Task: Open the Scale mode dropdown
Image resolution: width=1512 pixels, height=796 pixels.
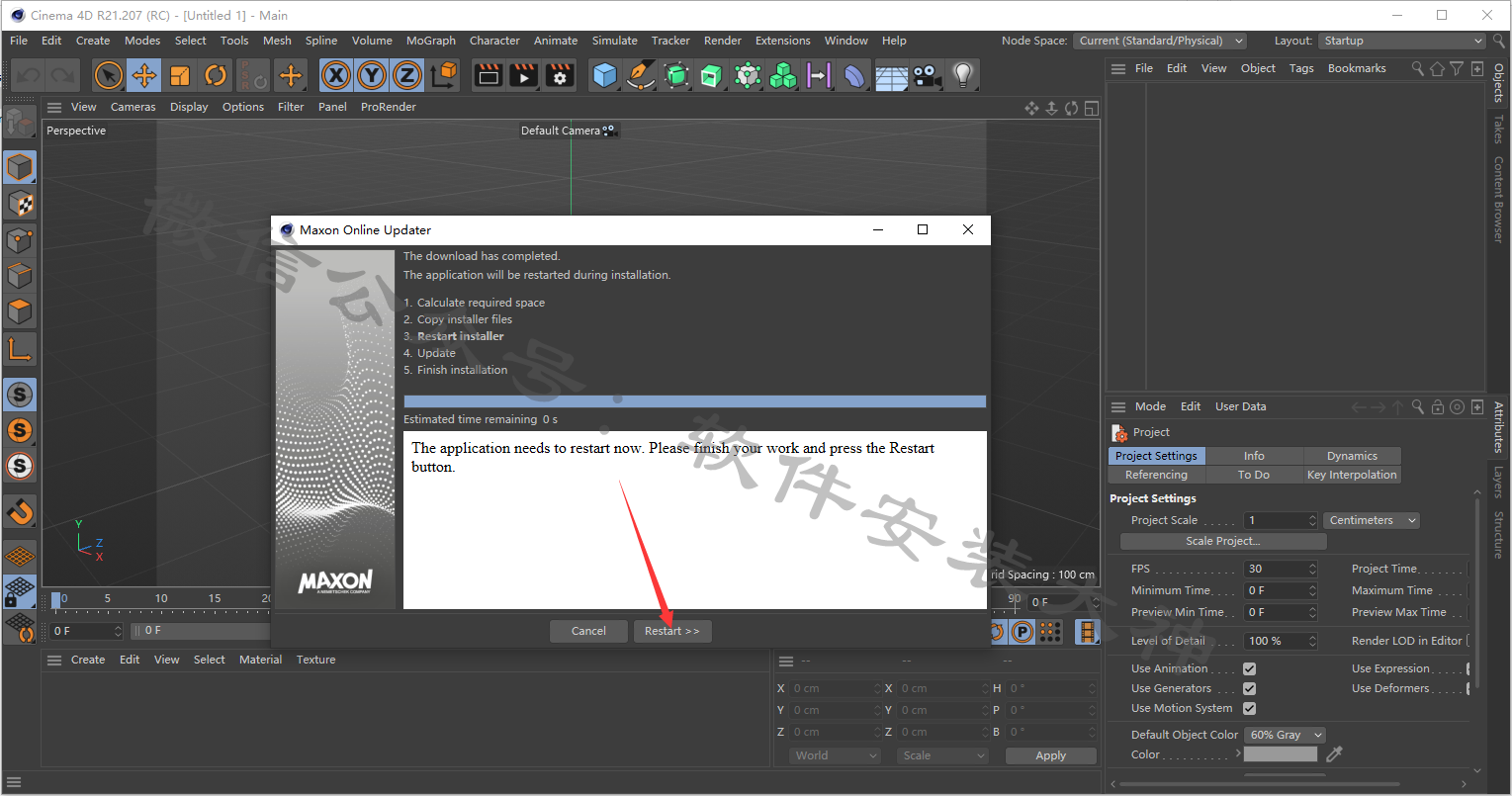Action: [x=943, y=755]
